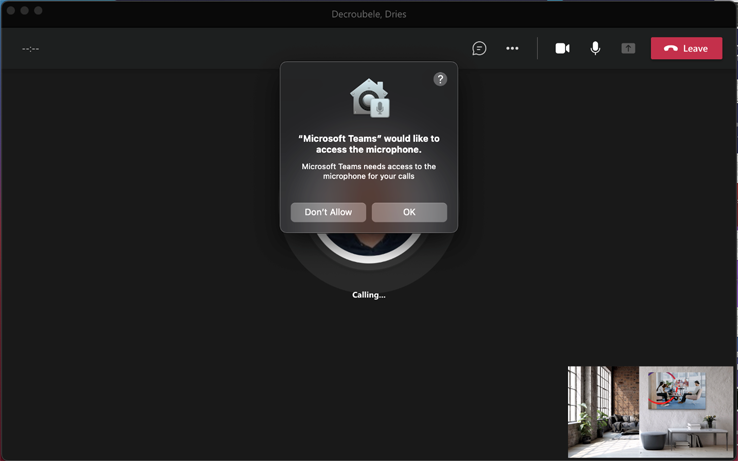Open the More actions ellipsis menu
The image size is (738, 461).
pyautogui.click(x=512, y=48)
